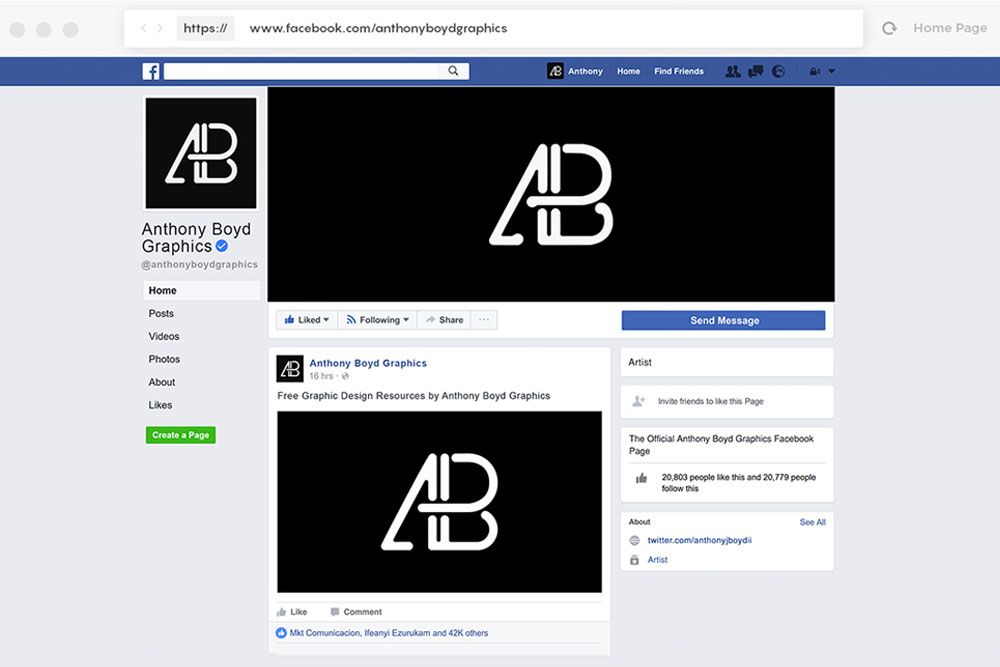The height and width of the screenshot is (667, 1000).
Task: Click the thumbs-up icon beside 20,803 people
Action: point(642,478)
